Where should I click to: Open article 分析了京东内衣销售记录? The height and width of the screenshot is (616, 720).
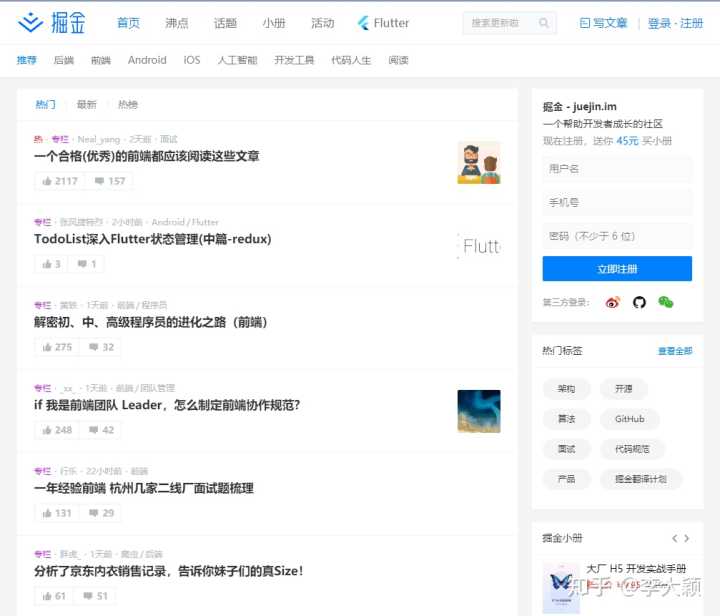pyautogui.click(x=169, y=571)
